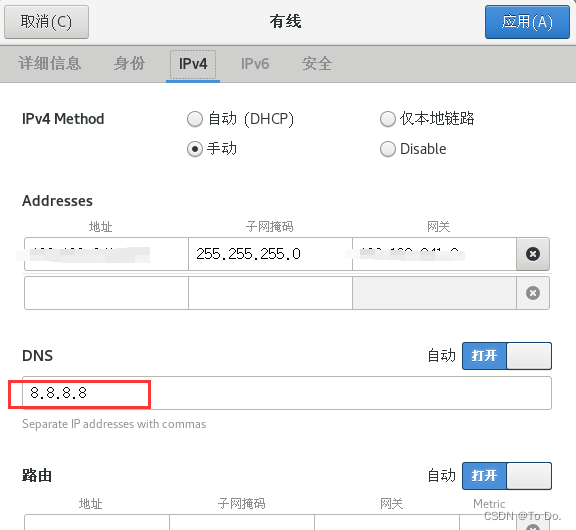Toggle the DNS automatic switch
Screen dimensions: 576x530
coord(507,356)
